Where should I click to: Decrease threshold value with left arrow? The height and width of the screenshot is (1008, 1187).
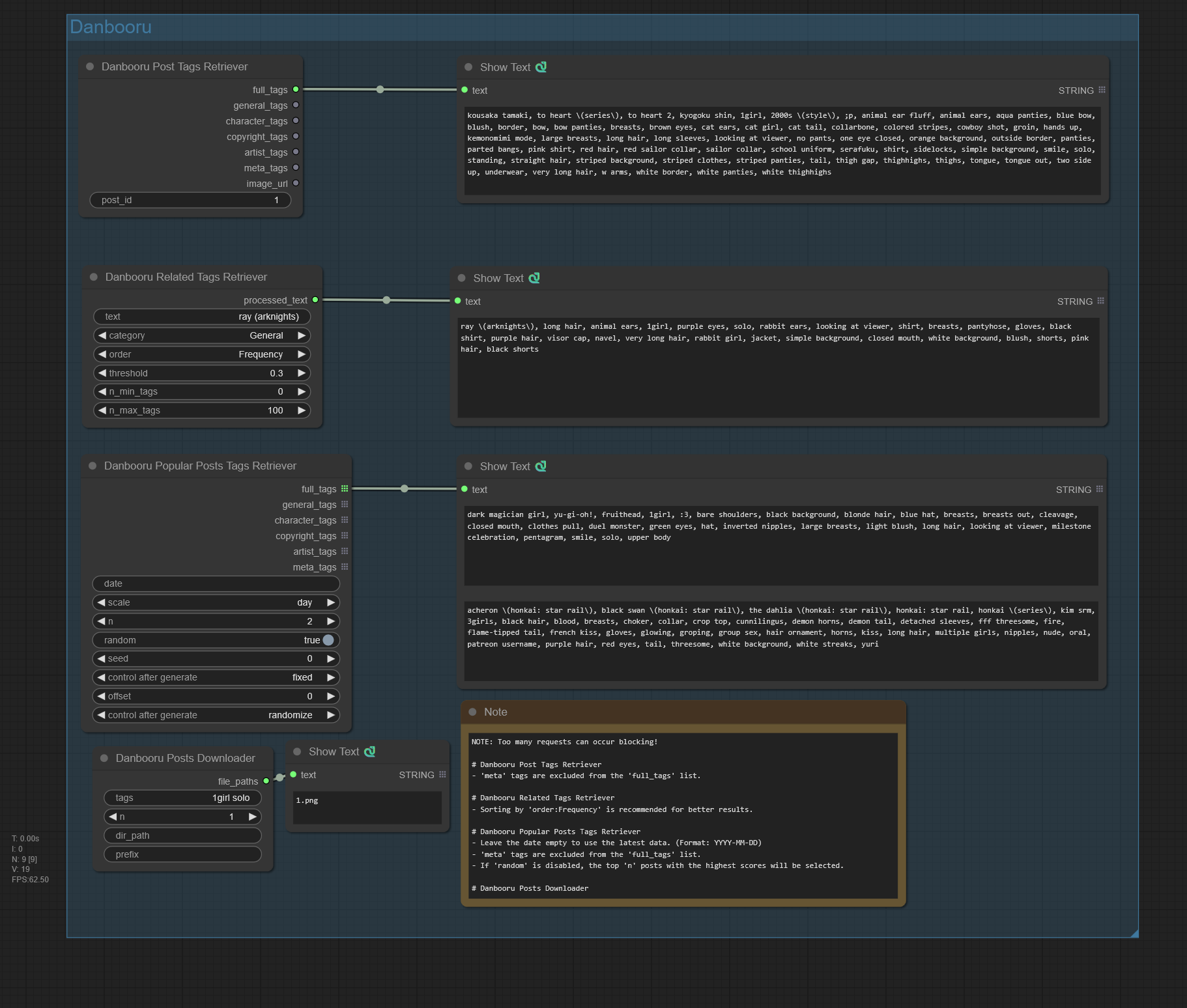[x=102, y=373]
